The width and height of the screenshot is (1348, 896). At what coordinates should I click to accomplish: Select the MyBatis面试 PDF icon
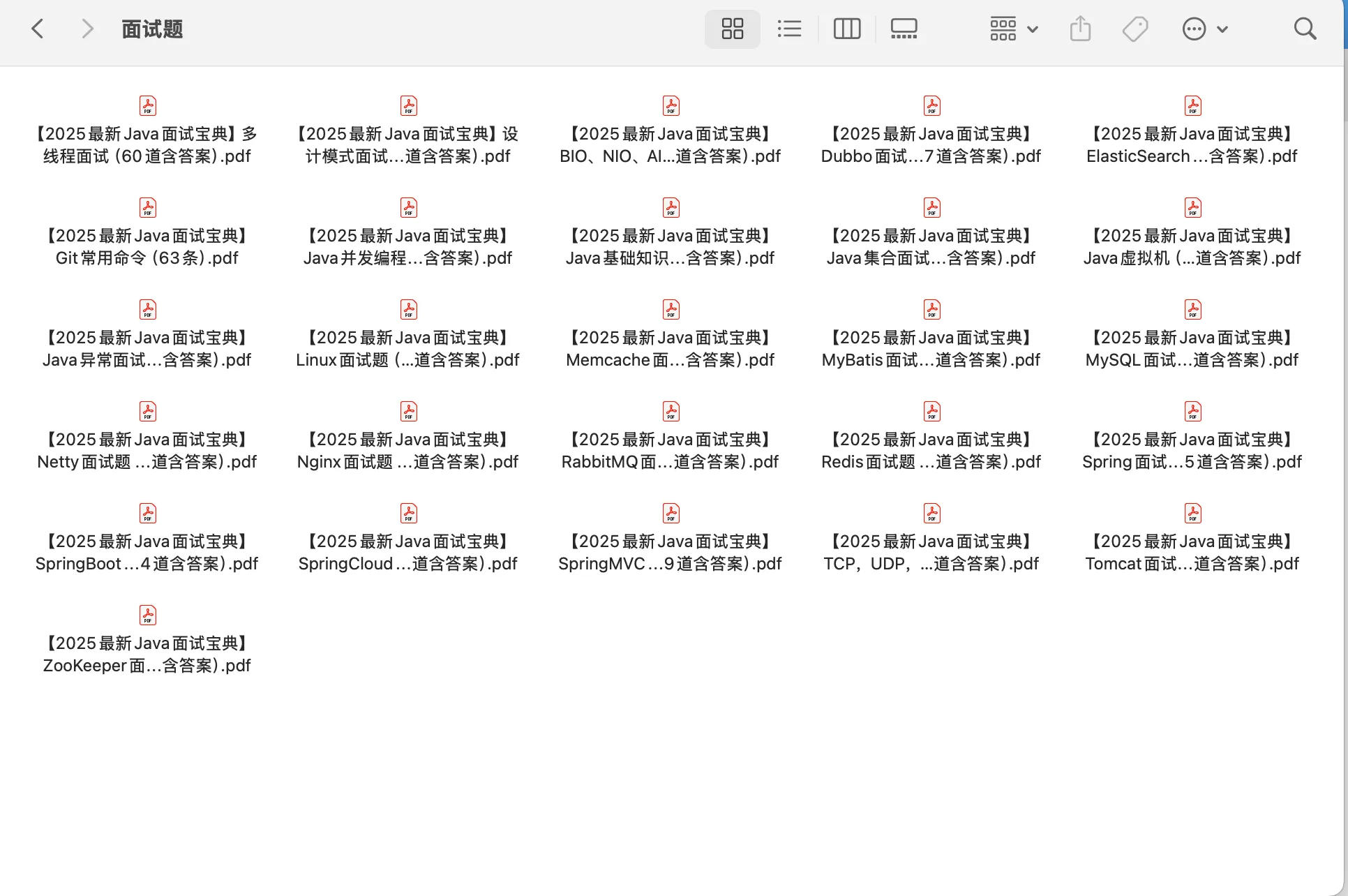pyautogui.click(x=931, y=309)
